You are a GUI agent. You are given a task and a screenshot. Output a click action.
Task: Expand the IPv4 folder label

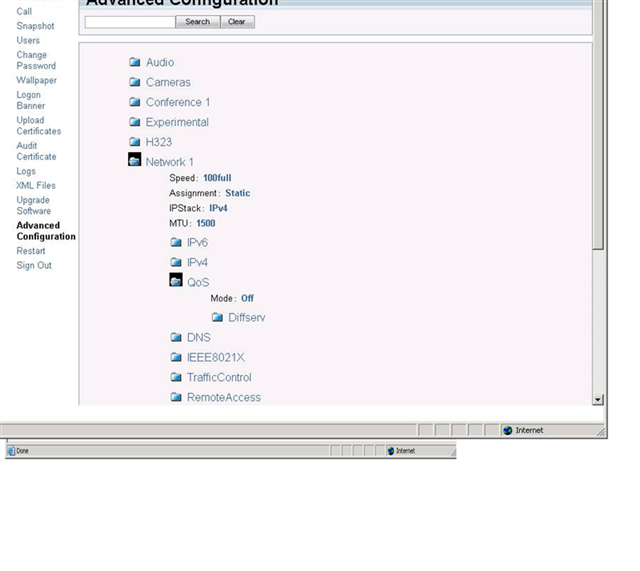pyautogui.click(x=197, y=262)
